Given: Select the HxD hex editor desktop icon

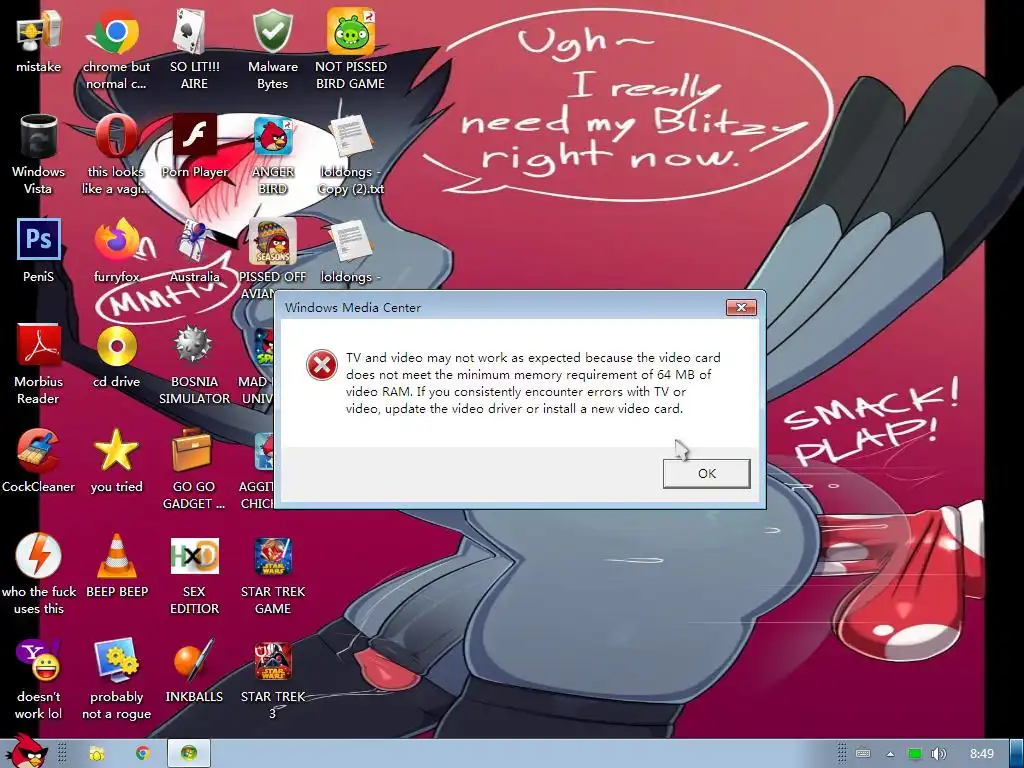Looking at the screenshot, I should [x=194, y=555].
